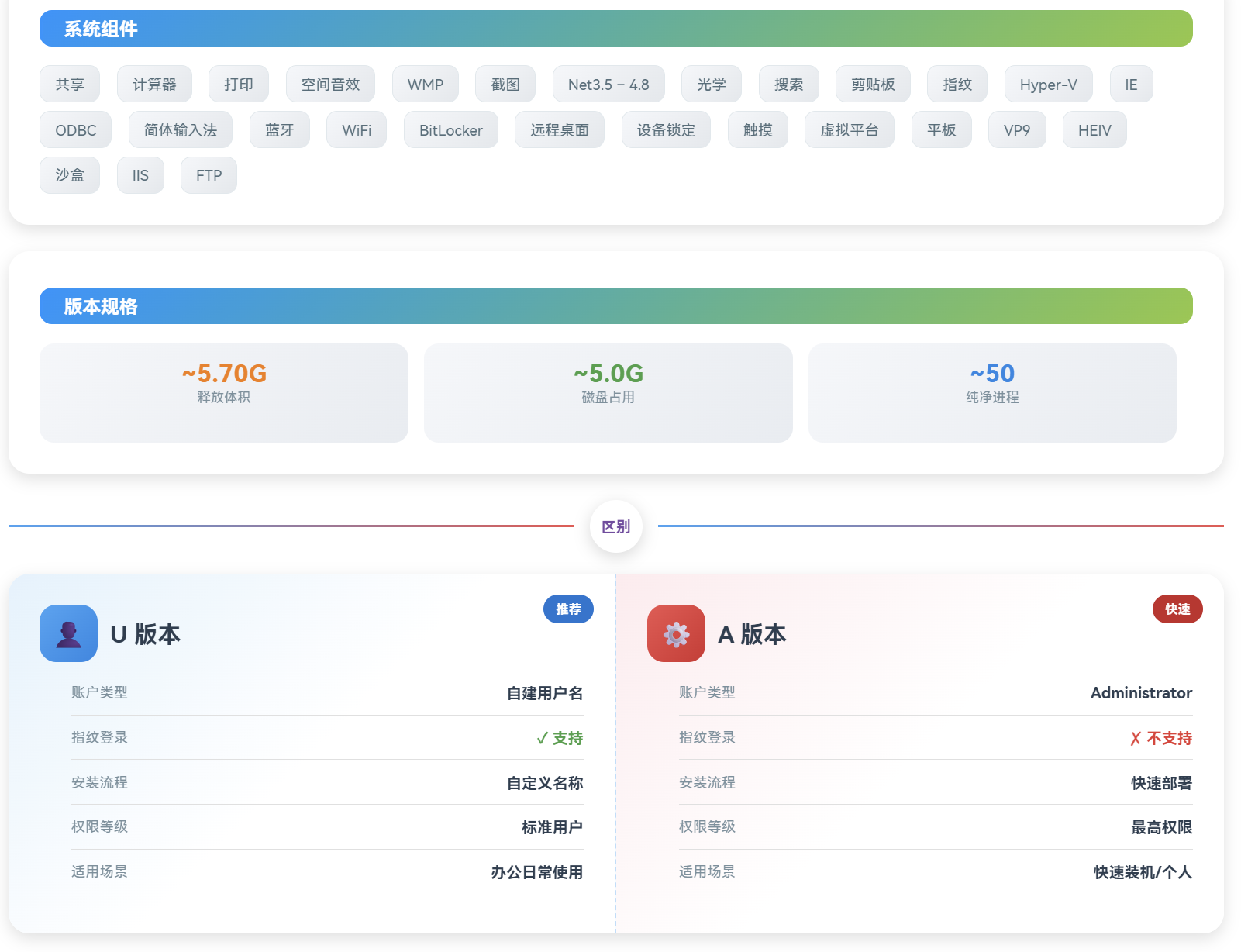Click the 空间音效 tag
Screen dimensions: 1241x952
pyautogui.click(x=330, y=84)
